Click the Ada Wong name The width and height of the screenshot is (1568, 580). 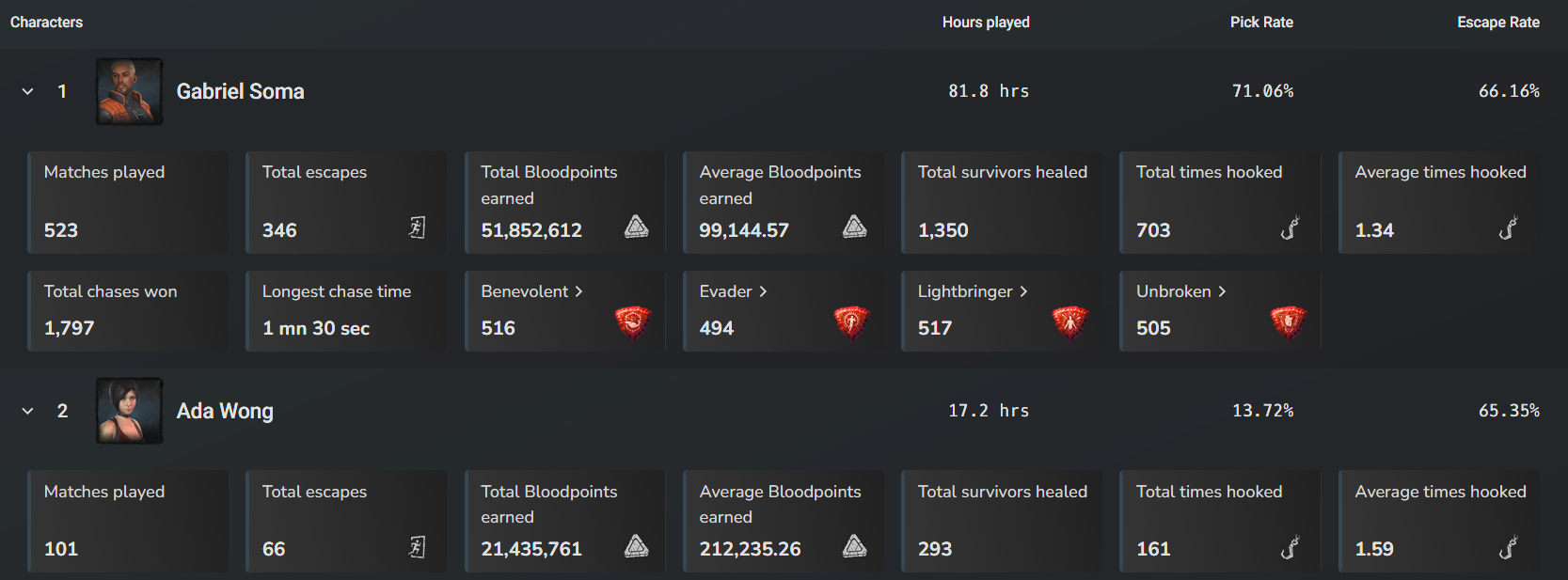[x=225, y=411]
